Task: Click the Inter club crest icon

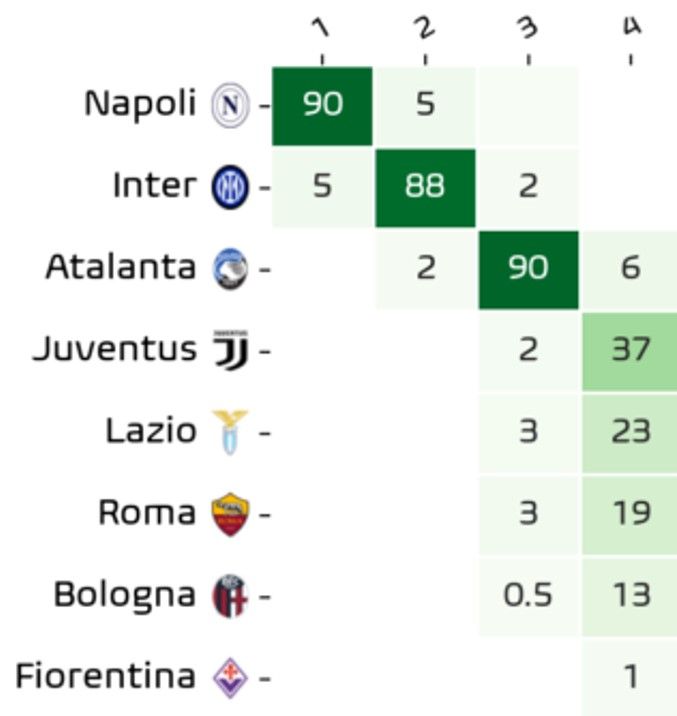Action: click(229, 187)
